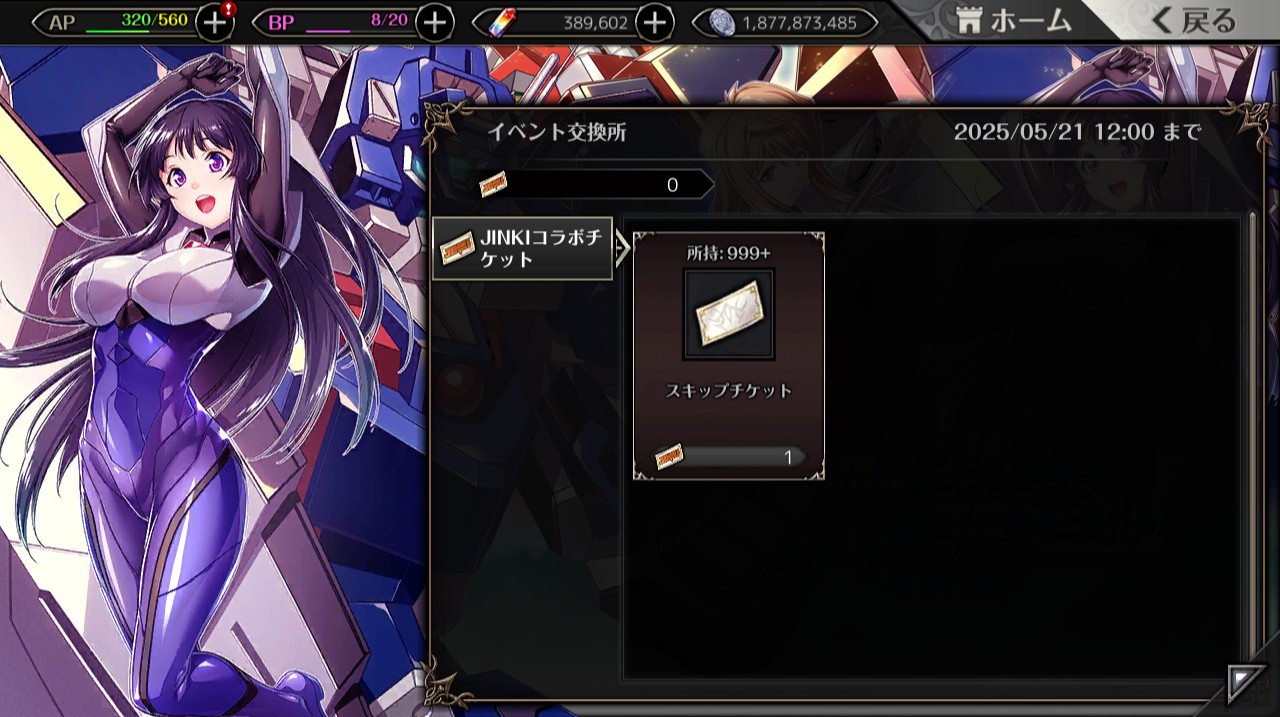The image size is (1280, 717).
Task: Go to Home via ホーム button
Action: tap(1013, 20)
